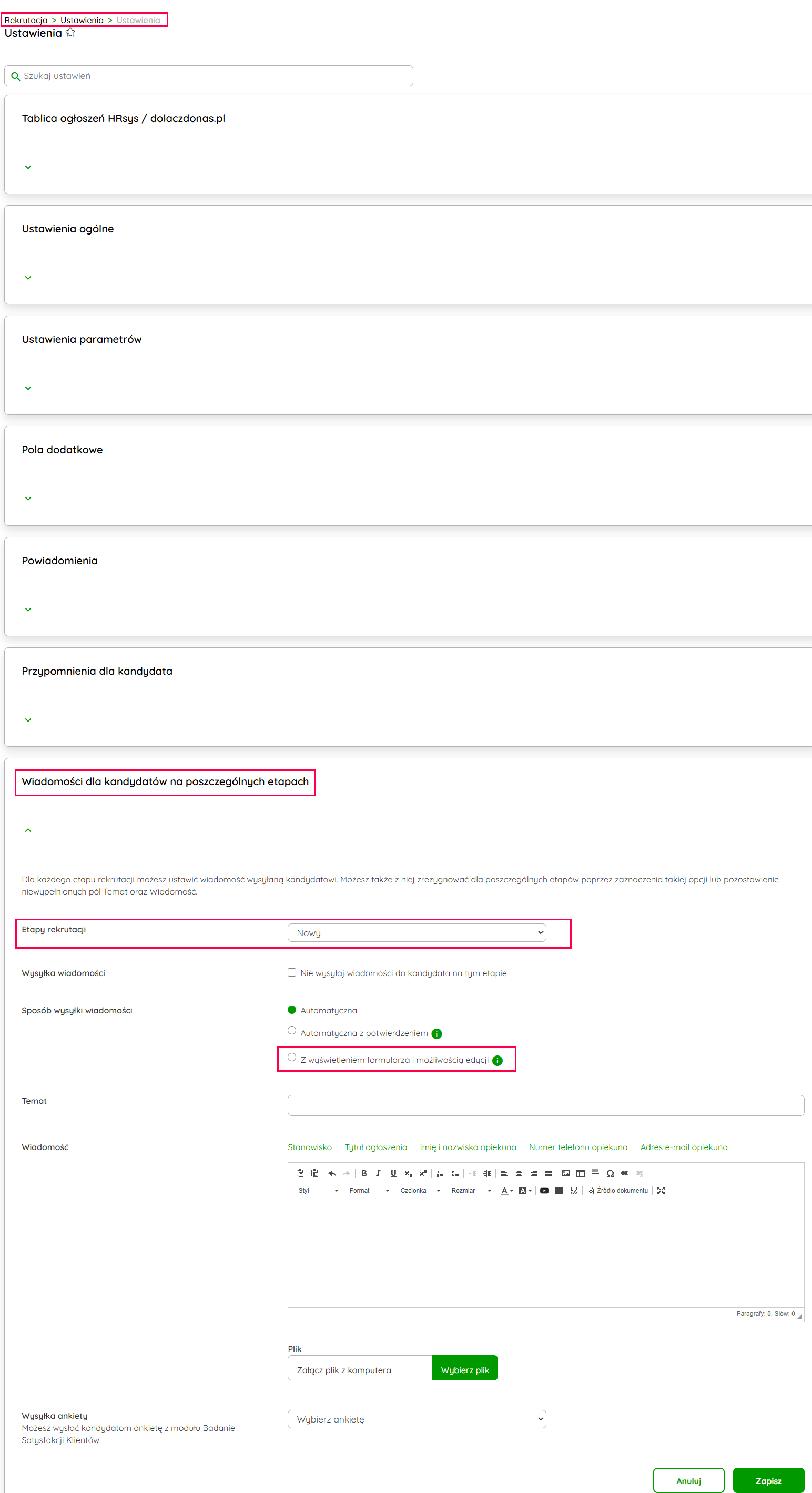Expand the 'Ustawienia ogólne' section

(x=28, y=278)
